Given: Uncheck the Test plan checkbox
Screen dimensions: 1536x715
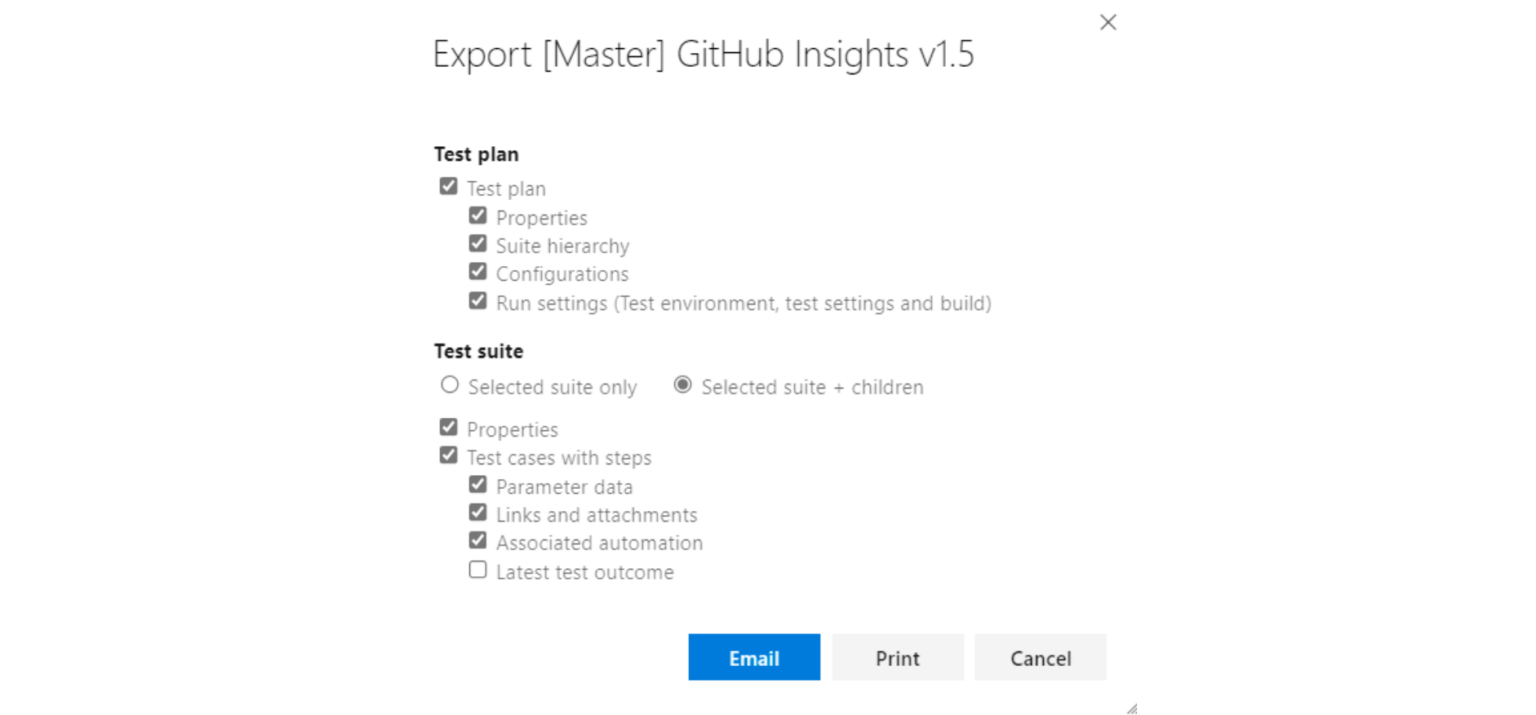Looking at the screenshot, I should pyautogui.click(x=449, y=187).
